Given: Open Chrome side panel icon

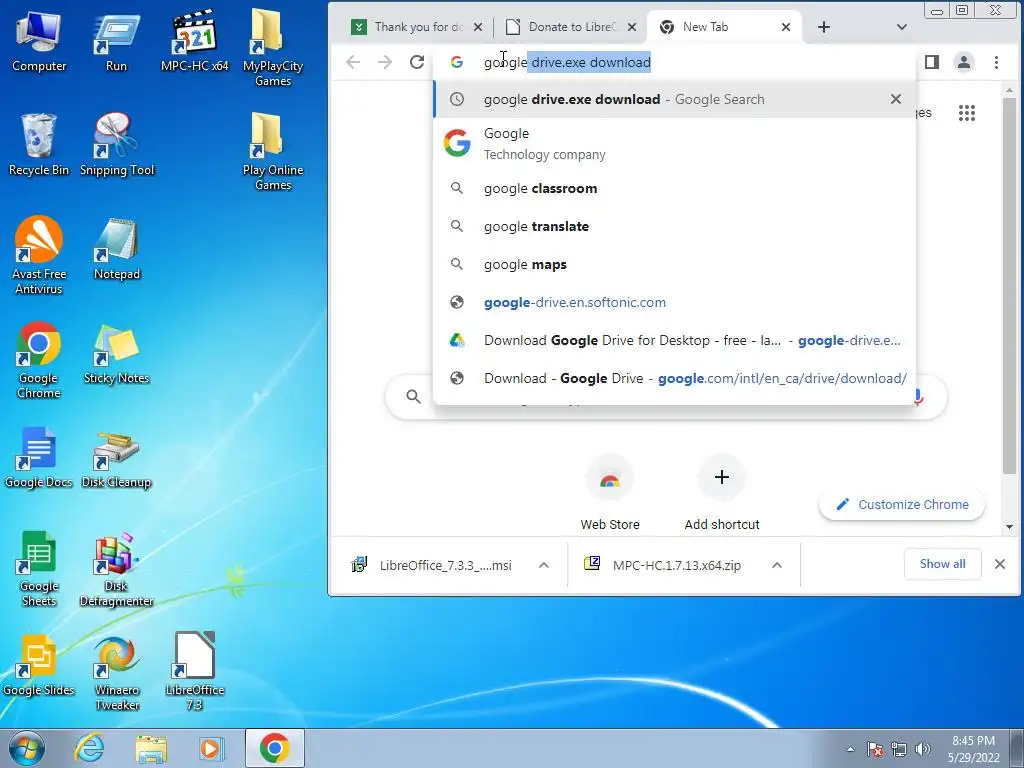Looking at the screenshot, I should coord(932,62).
